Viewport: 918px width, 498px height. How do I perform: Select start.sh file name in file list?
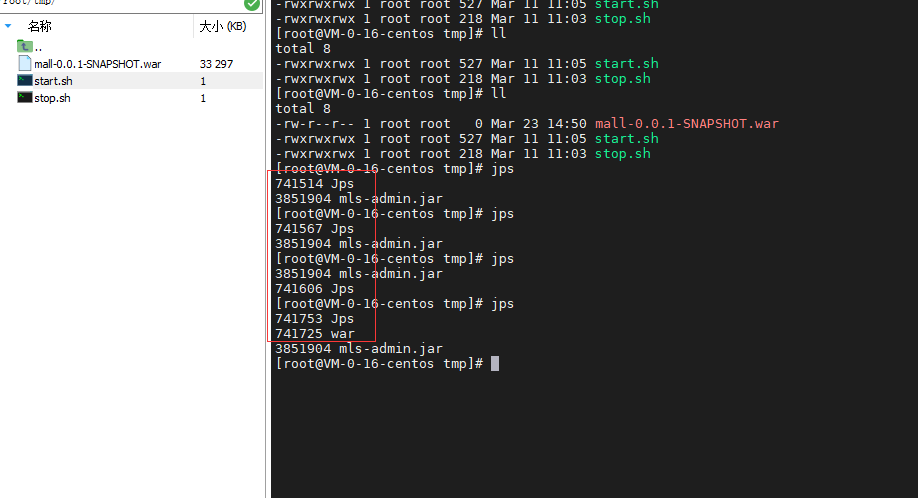(x=53, y=81)
